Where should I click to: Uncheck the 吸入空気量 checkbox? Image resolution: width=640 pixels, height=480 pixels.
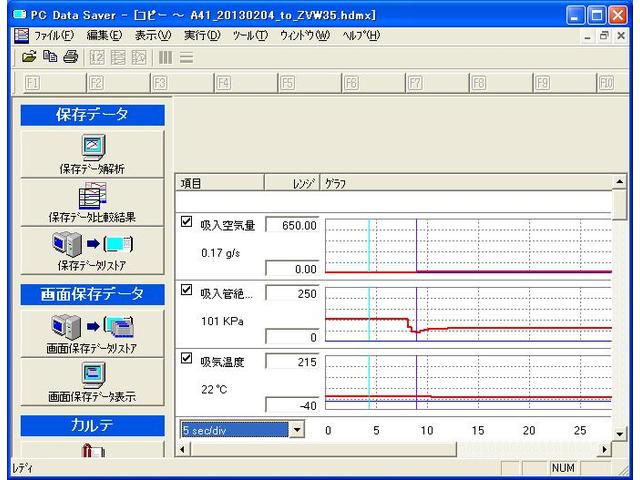click(186, 224)
